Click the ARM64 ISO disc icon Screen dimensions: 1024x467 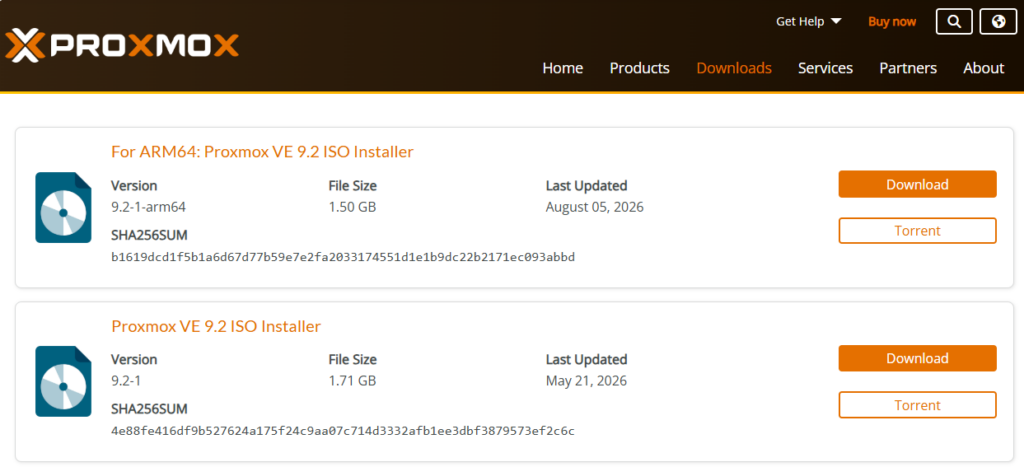[63, 208]
